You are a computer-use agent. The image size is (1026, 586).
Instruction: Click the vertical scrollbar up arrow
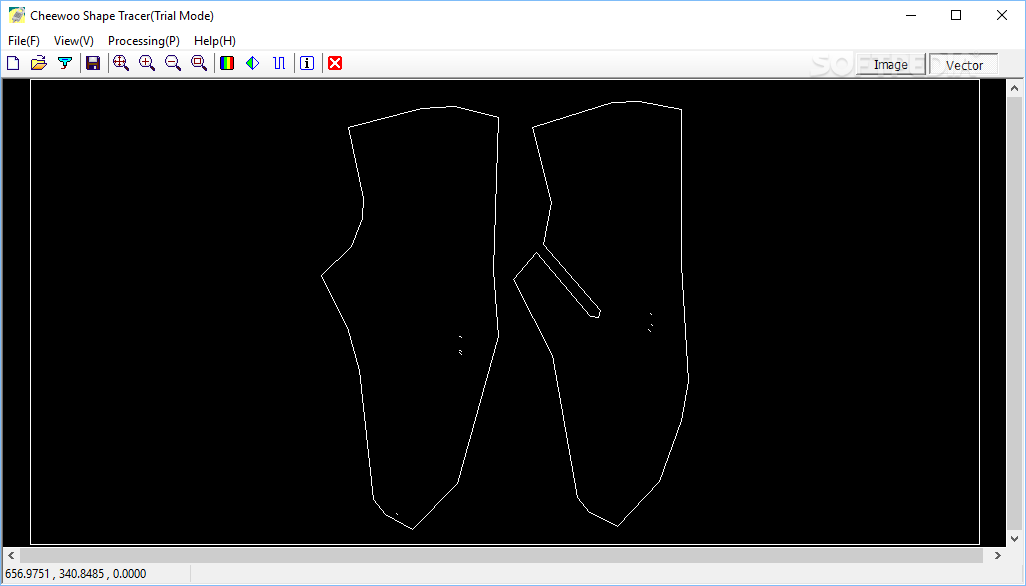click(x=1014, y=88)
